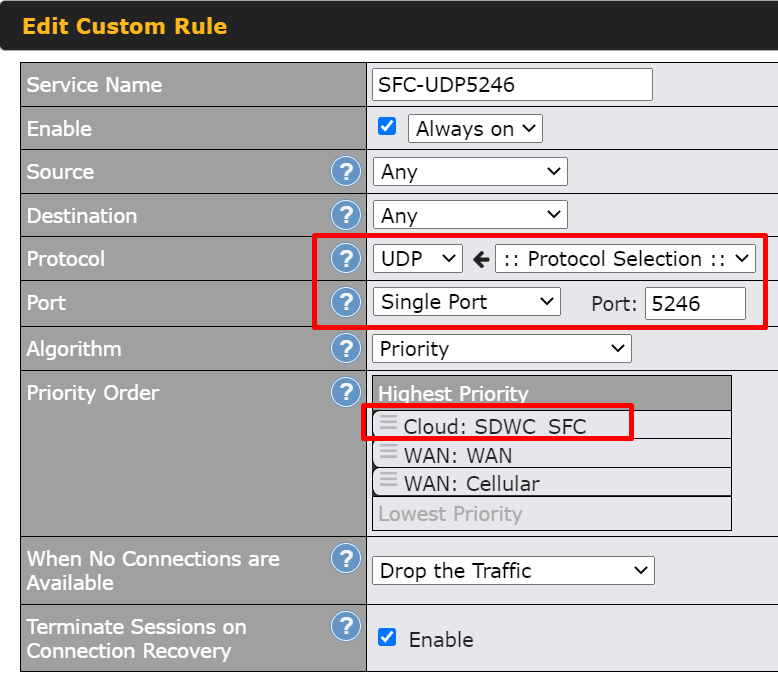The image size is (778, 675).
Task: Click the WAN: Cellular drag handle
Action: pyautogui.click(x=388, y=481)
